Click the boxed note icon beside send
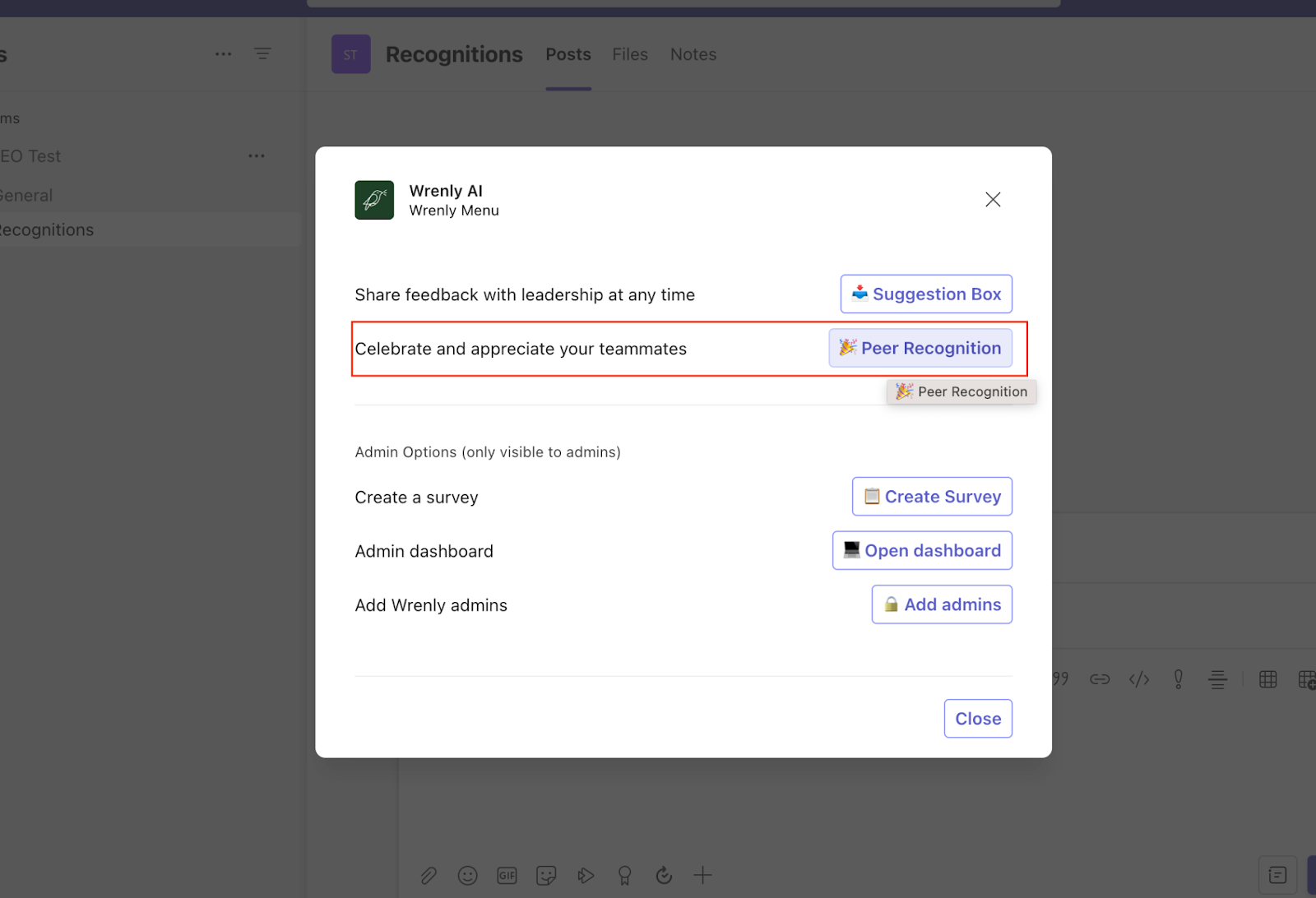 point(1277,875)
